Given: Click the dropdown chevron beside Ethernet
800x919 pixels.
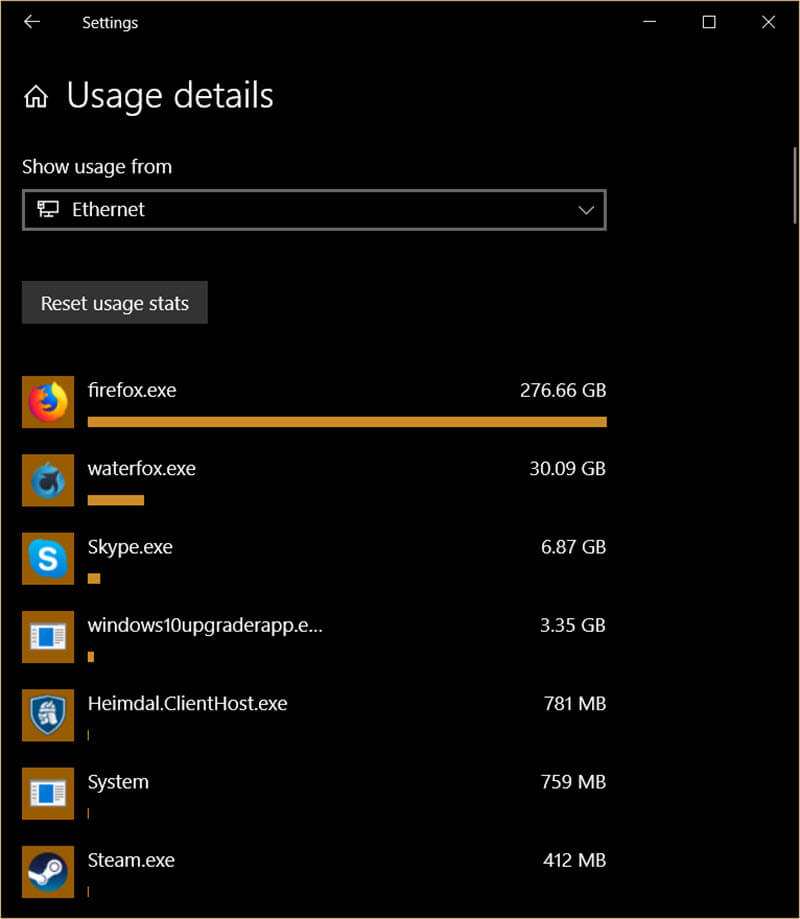Looking at the screenshot, I should [x=586, y=210].
